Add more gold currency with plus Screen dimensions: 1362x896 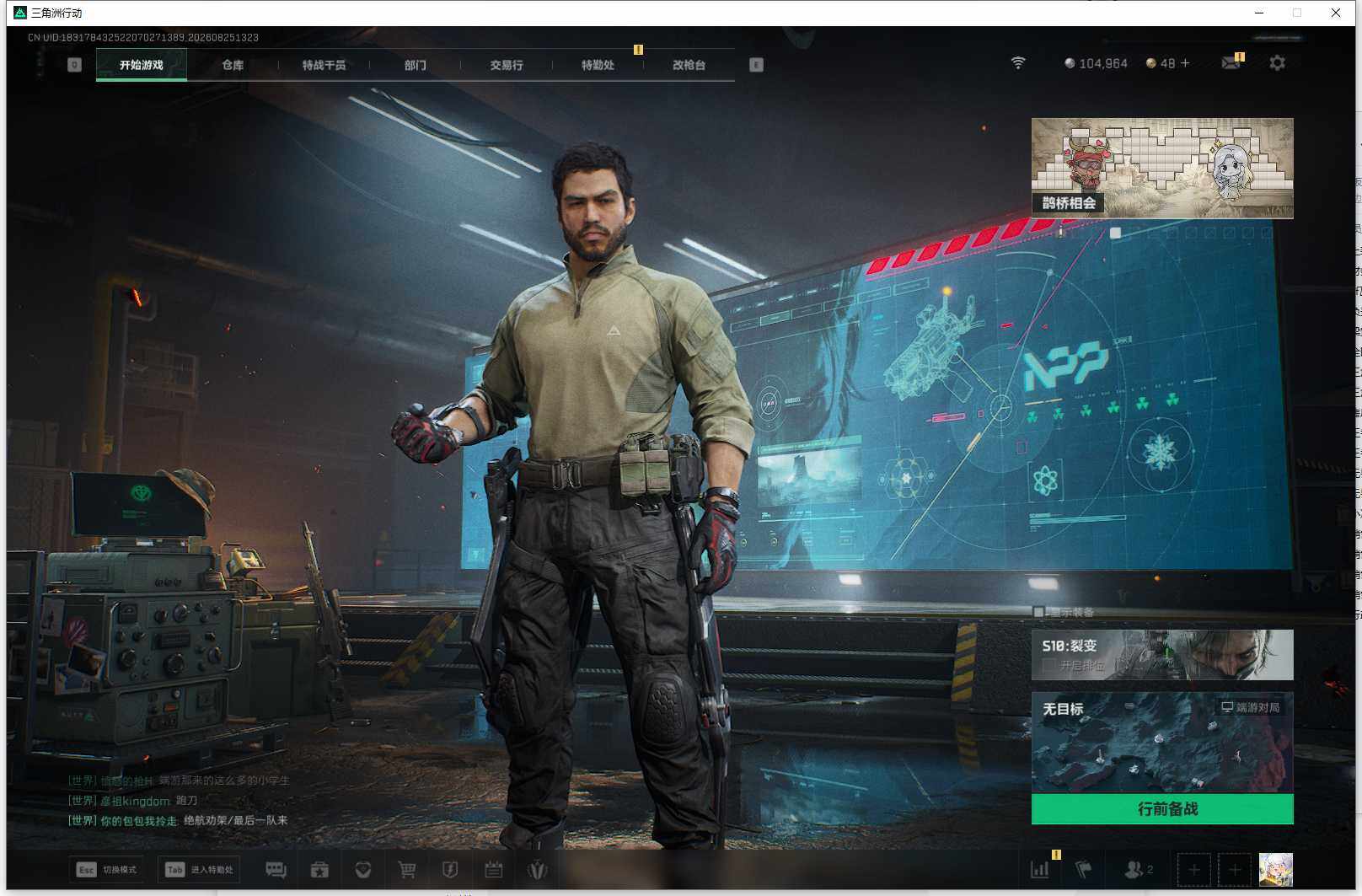(1185, 63)
